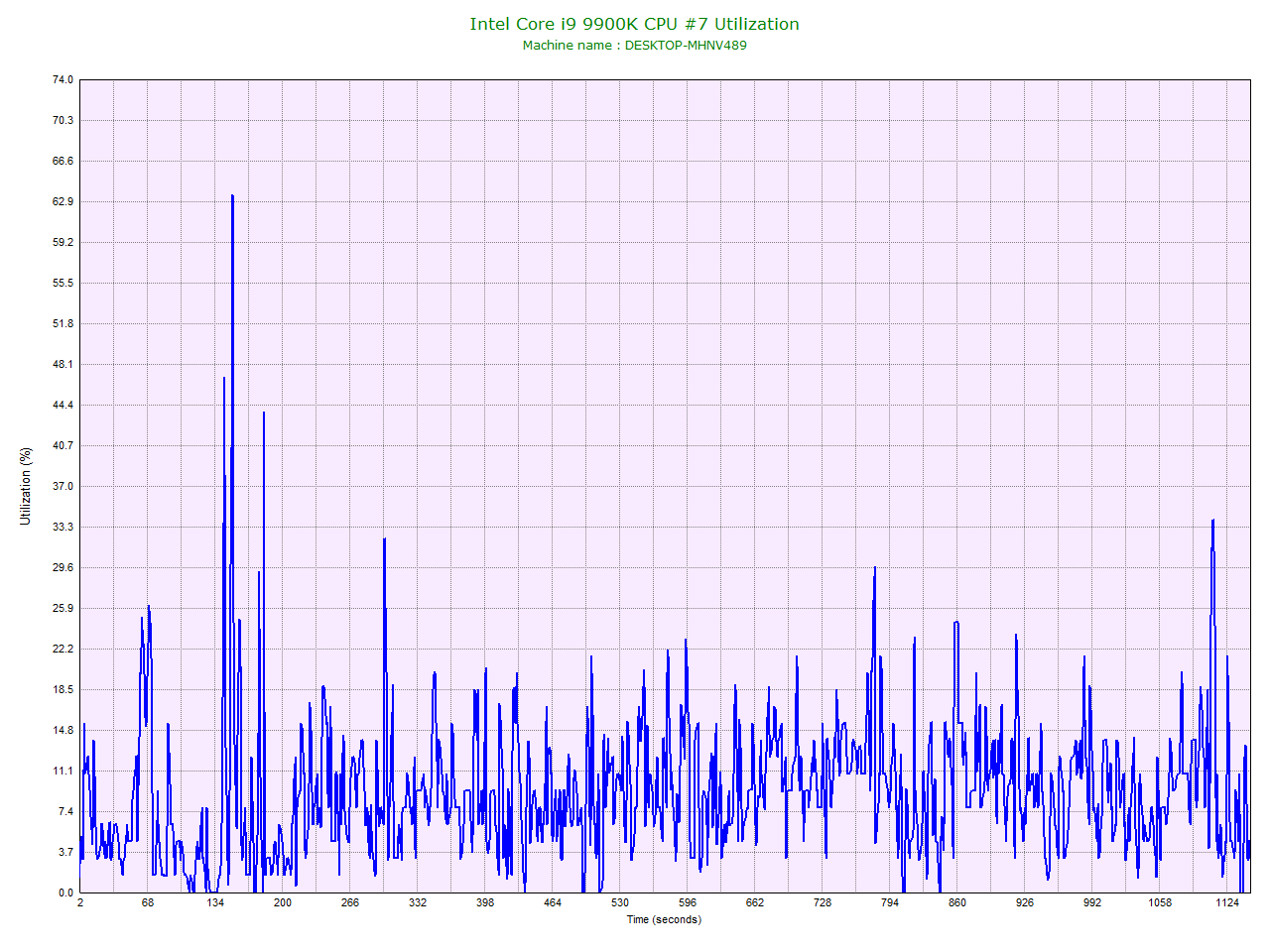1270x952 pixels.
Task: Select the 68 seconds time axis label
Action: pyautogui.click(x=148, y=902)
